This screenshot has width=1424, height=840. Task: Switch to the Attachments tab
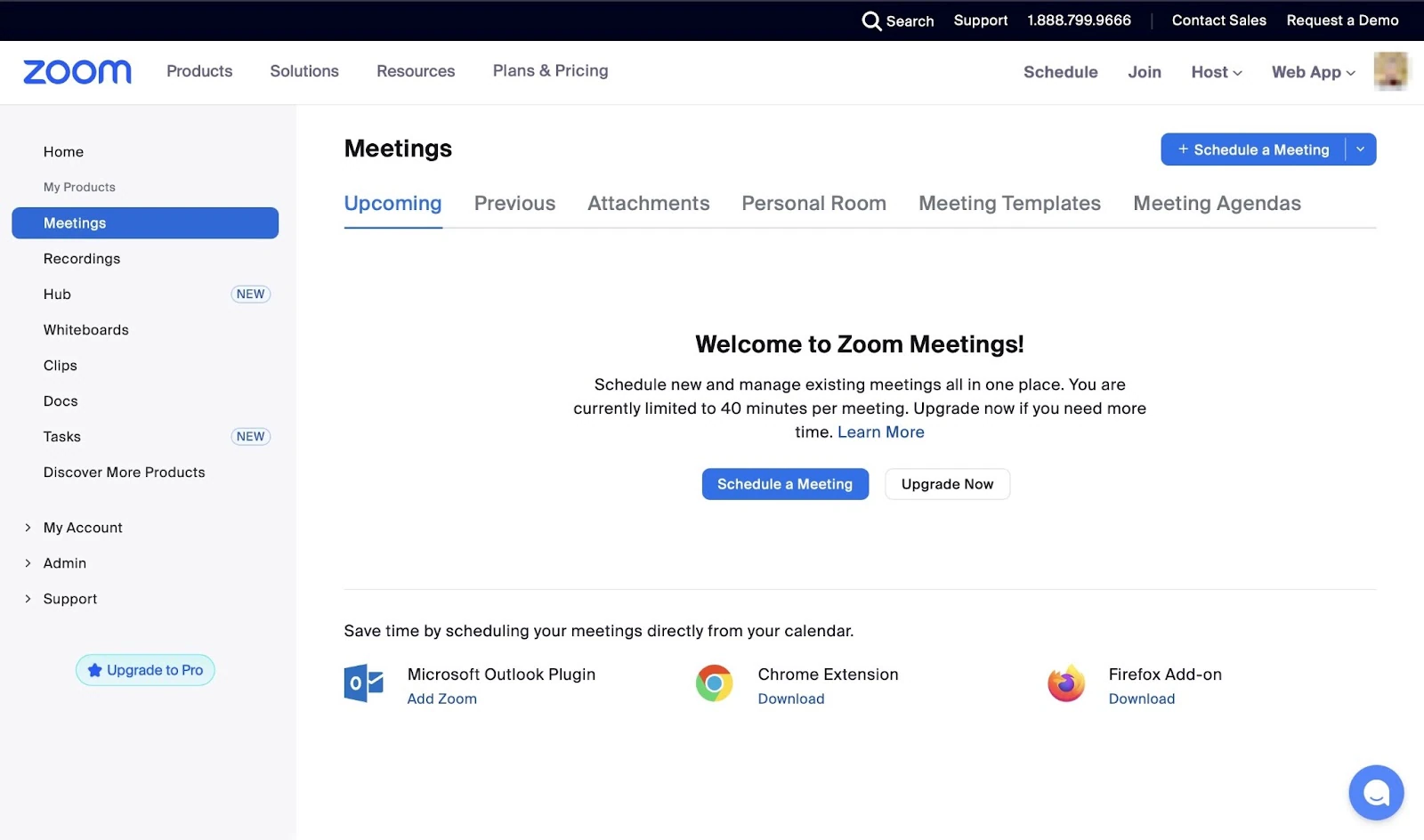coord(649,204)
